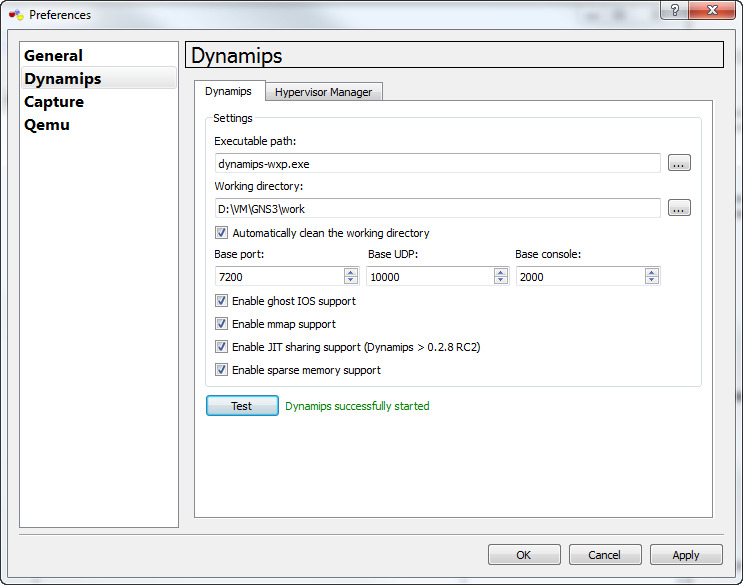Click the help question mark button
Screen dimensions: 743x585
point(674,10)
